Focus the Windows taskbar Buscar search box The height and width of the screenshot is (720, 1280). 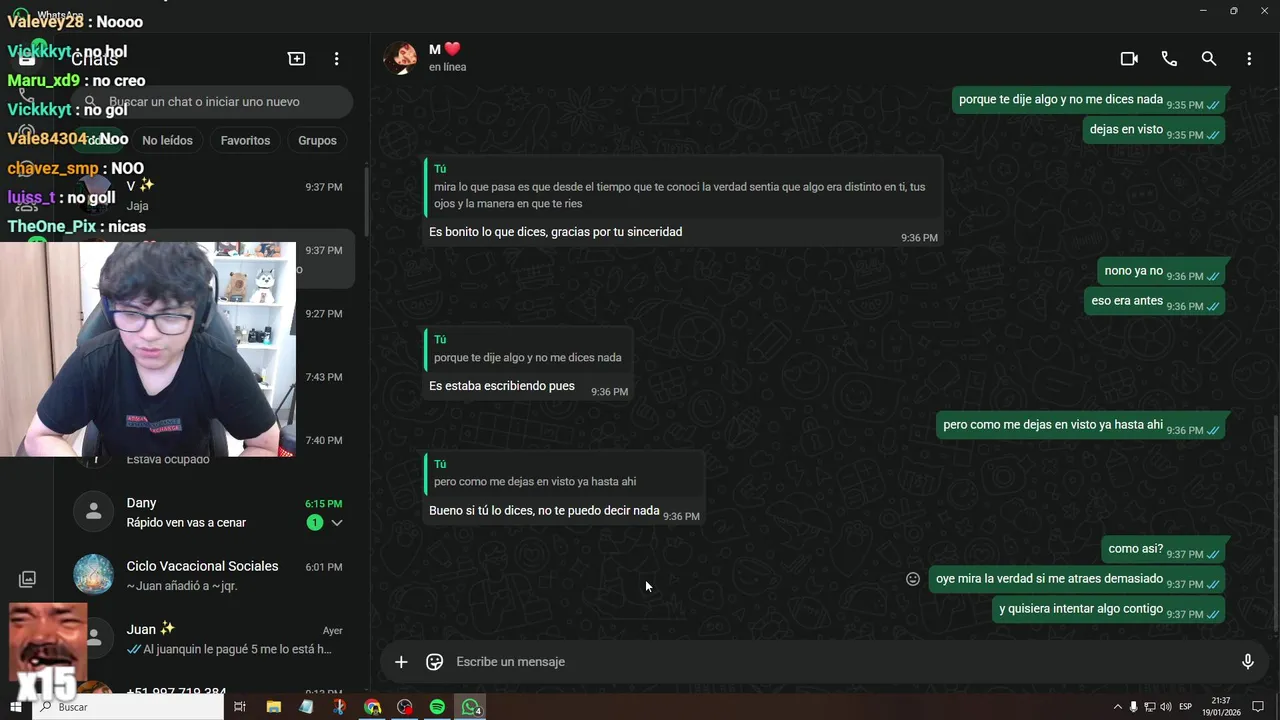point(128,707)
